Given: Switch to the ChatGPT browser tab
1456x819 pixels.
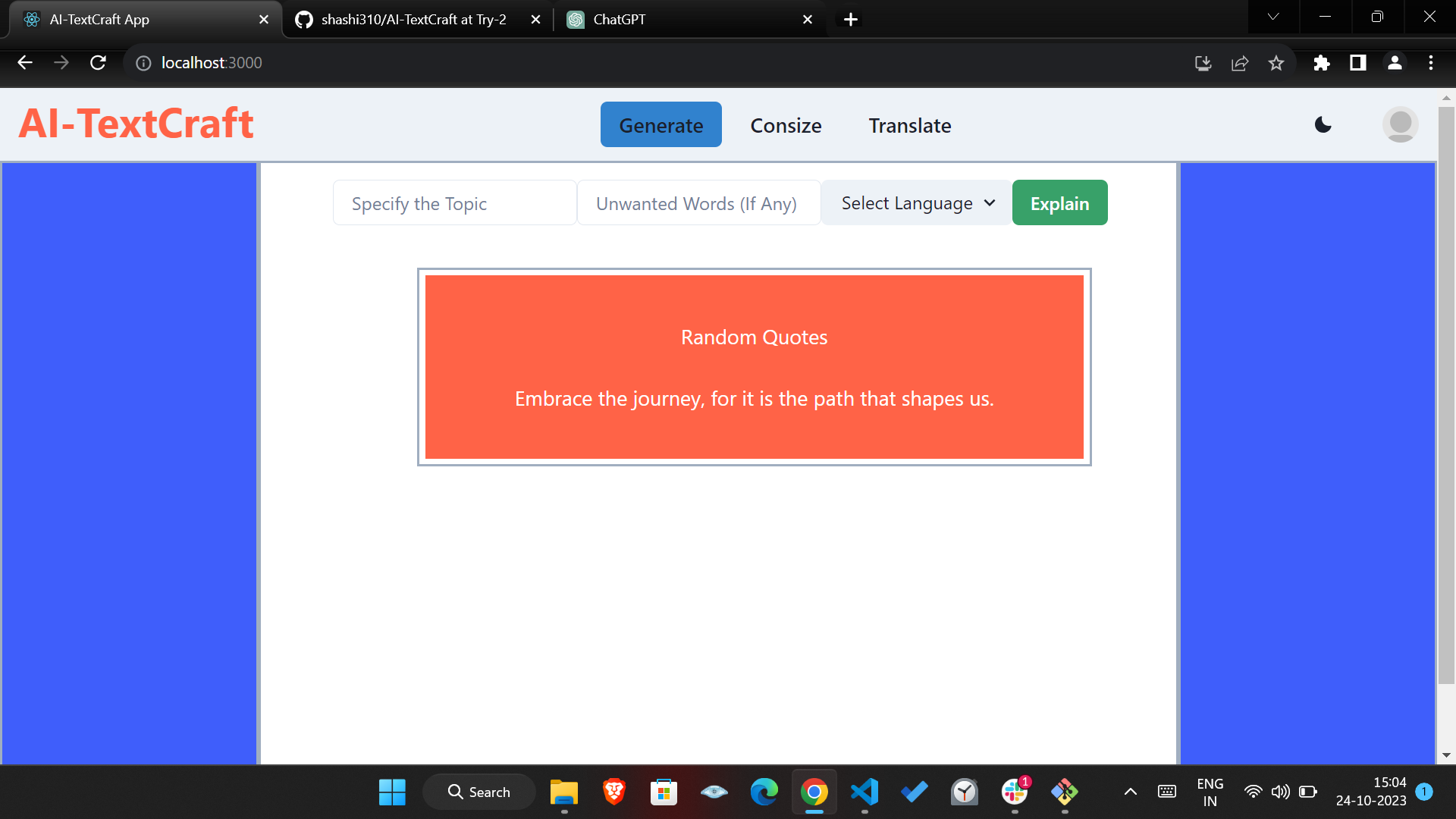Looking at the screenshot, I should tap(682, 20).
